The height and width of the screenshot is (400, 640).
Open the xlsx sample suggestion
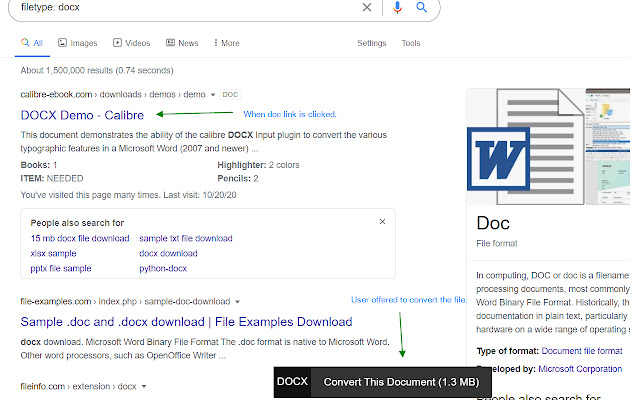53,253
